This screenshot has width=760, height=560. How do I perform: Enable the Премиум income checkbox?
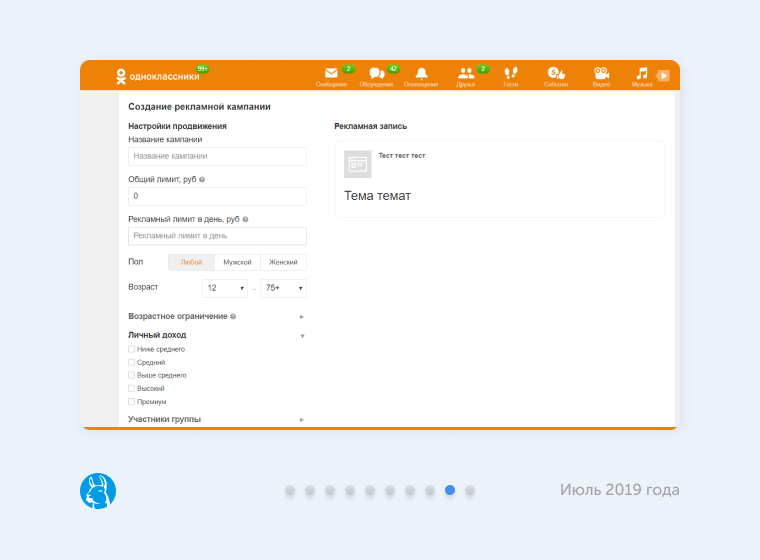[131, 401]
